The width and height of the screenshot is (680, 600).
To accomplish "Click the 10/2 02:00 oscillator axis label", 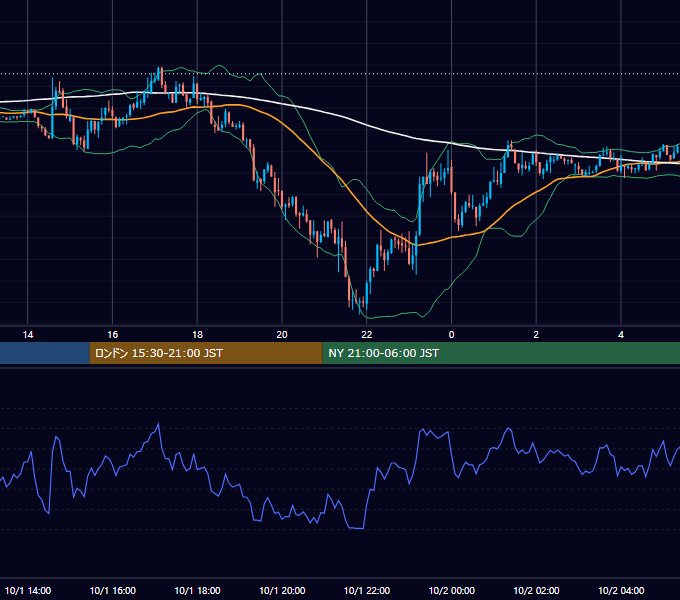I will coord(536,590).
